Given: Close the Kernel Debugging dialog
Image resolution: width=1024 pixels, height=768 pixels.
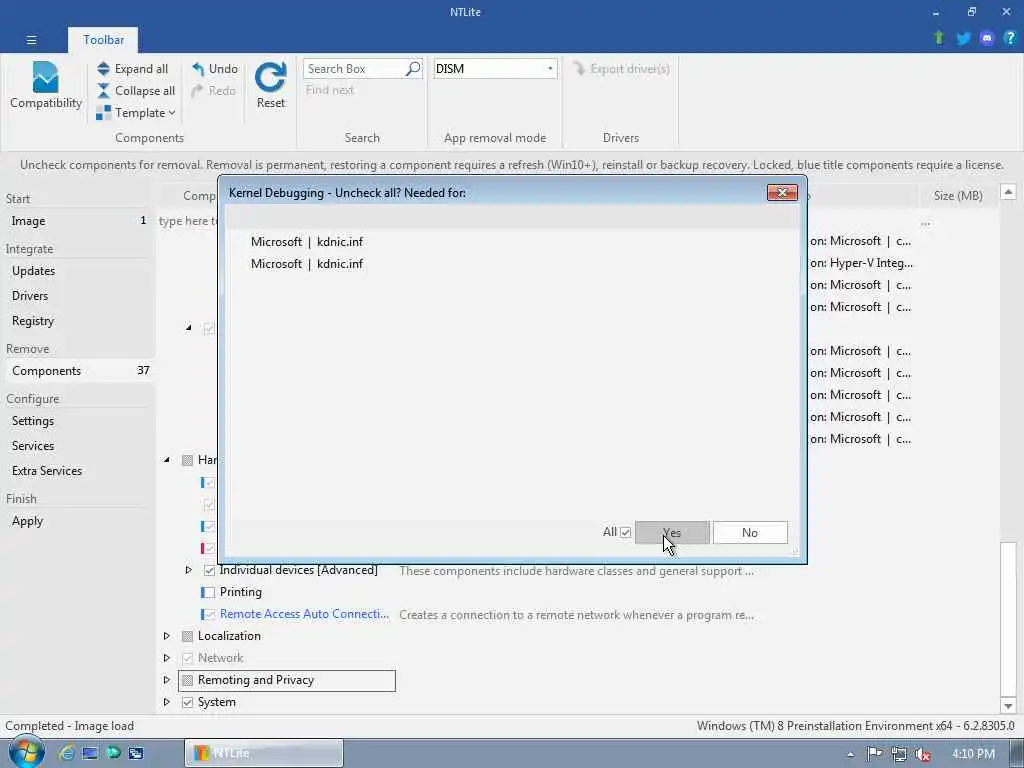Looking at the screenshot, I should 782,193.
